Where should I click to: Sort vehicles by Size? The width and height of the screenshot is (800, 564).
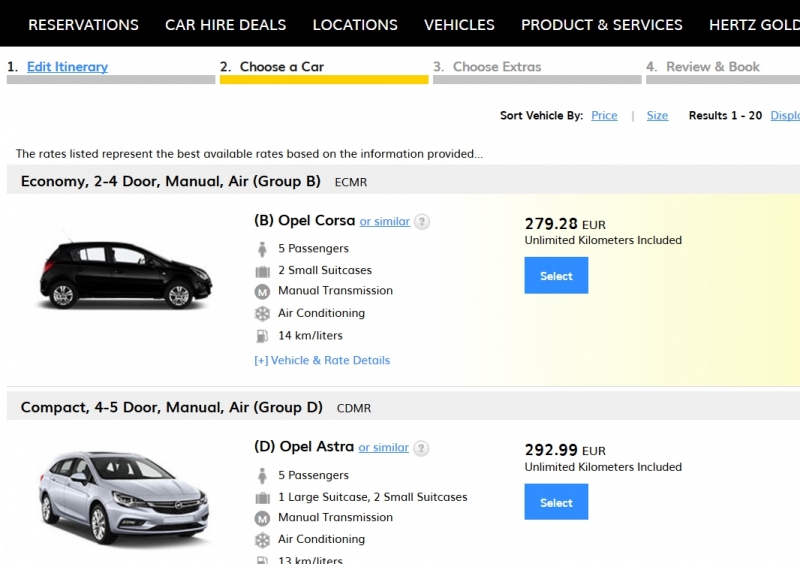(x=657, y=116)
